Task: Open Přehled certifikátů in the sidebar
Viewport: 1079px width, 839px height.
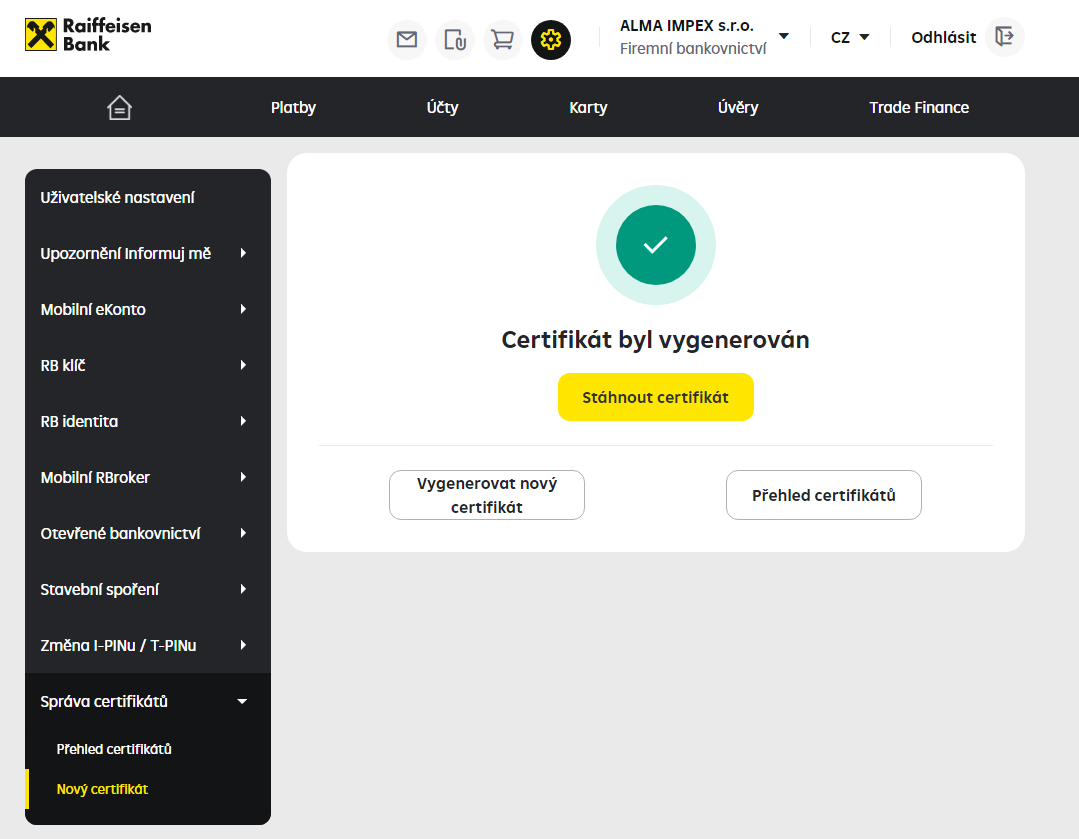Action: [x=114, y=749]
